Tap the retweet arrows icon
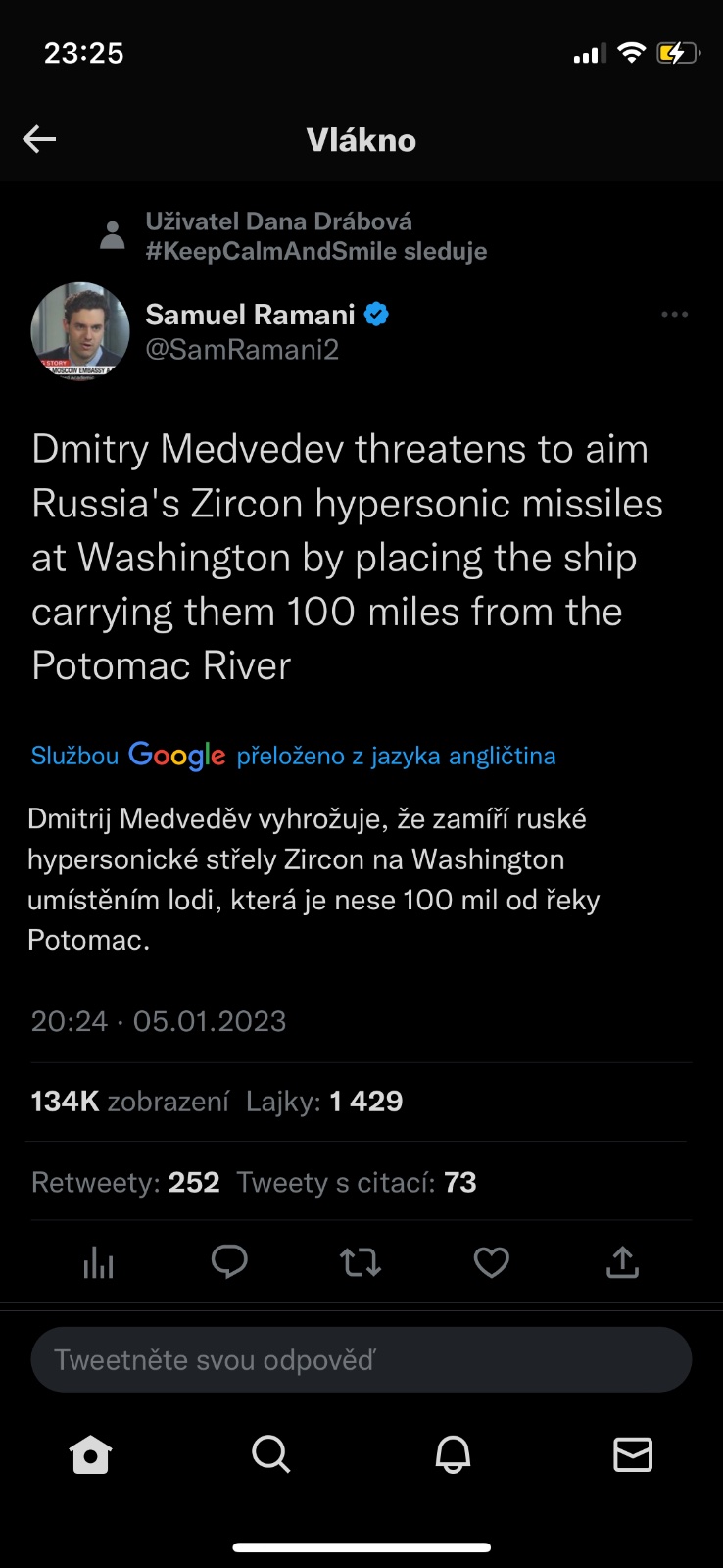723x1568 pixels. click(x=361, y=1262)
